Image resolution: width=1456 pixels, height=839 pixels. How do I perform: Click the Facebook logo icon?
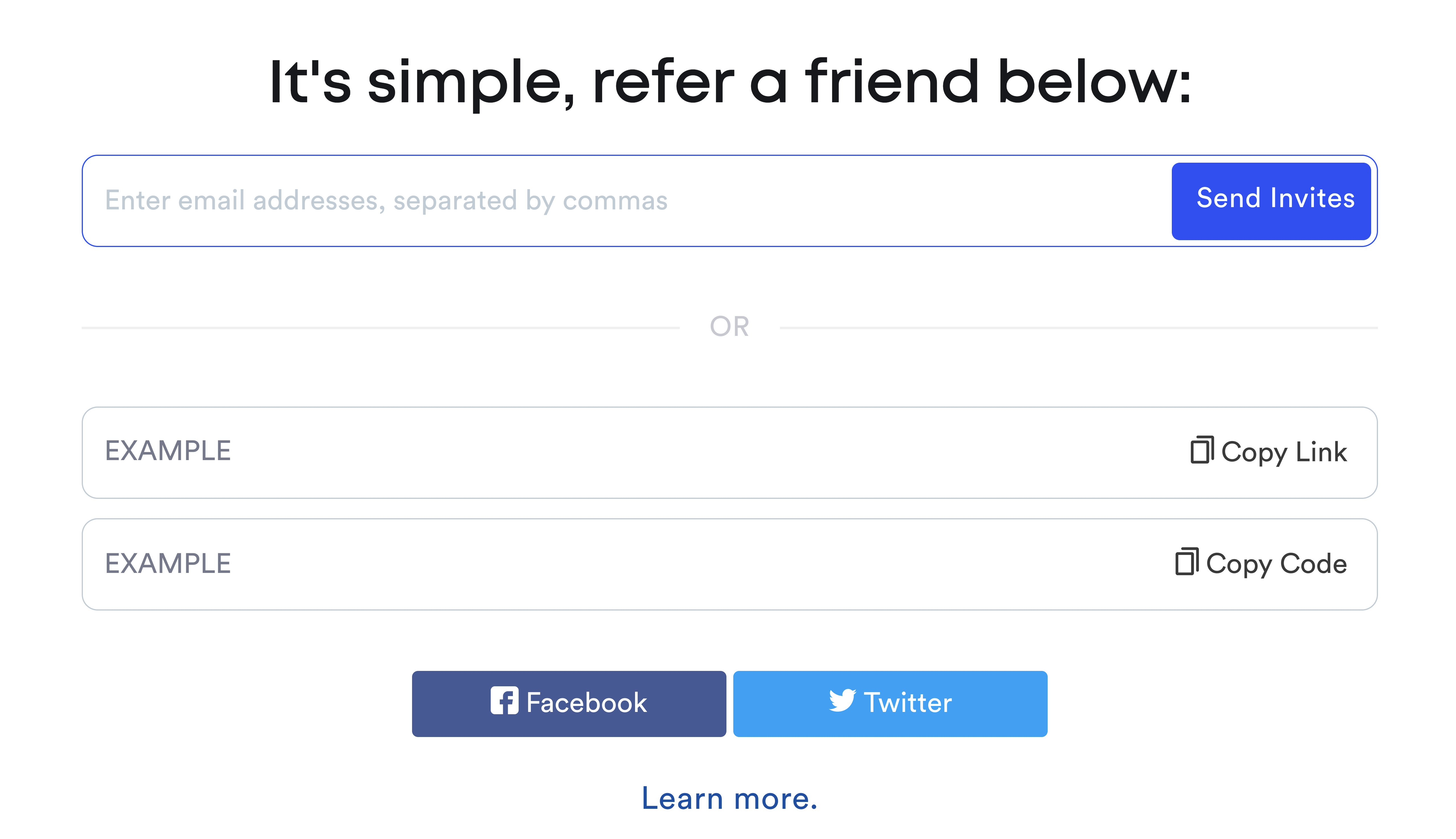[504, 701]
